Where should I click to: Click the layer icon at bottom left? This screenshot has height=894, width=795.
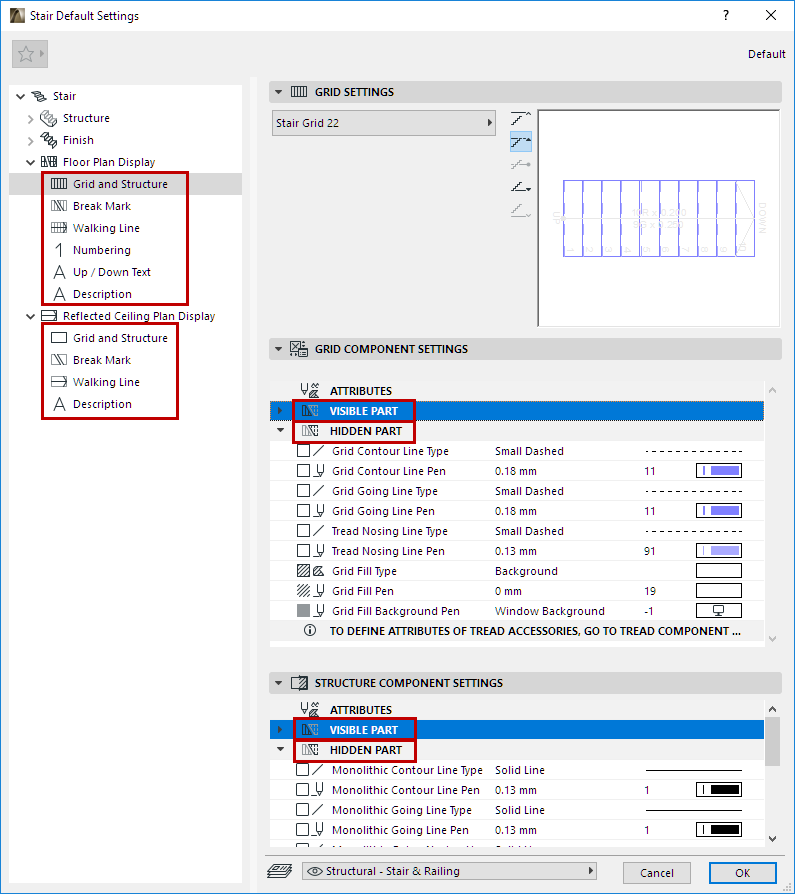pos(279,871)
